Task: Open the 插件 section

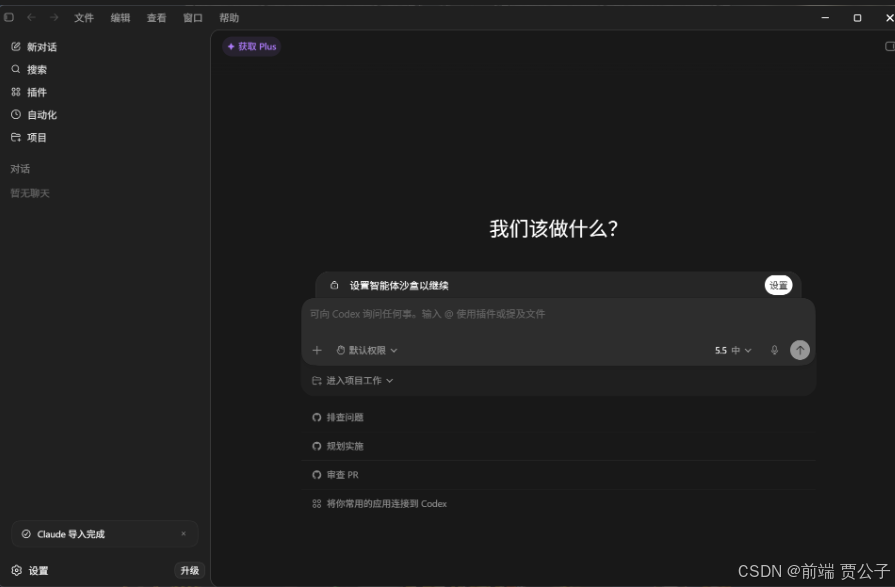Action: (29, 92)
